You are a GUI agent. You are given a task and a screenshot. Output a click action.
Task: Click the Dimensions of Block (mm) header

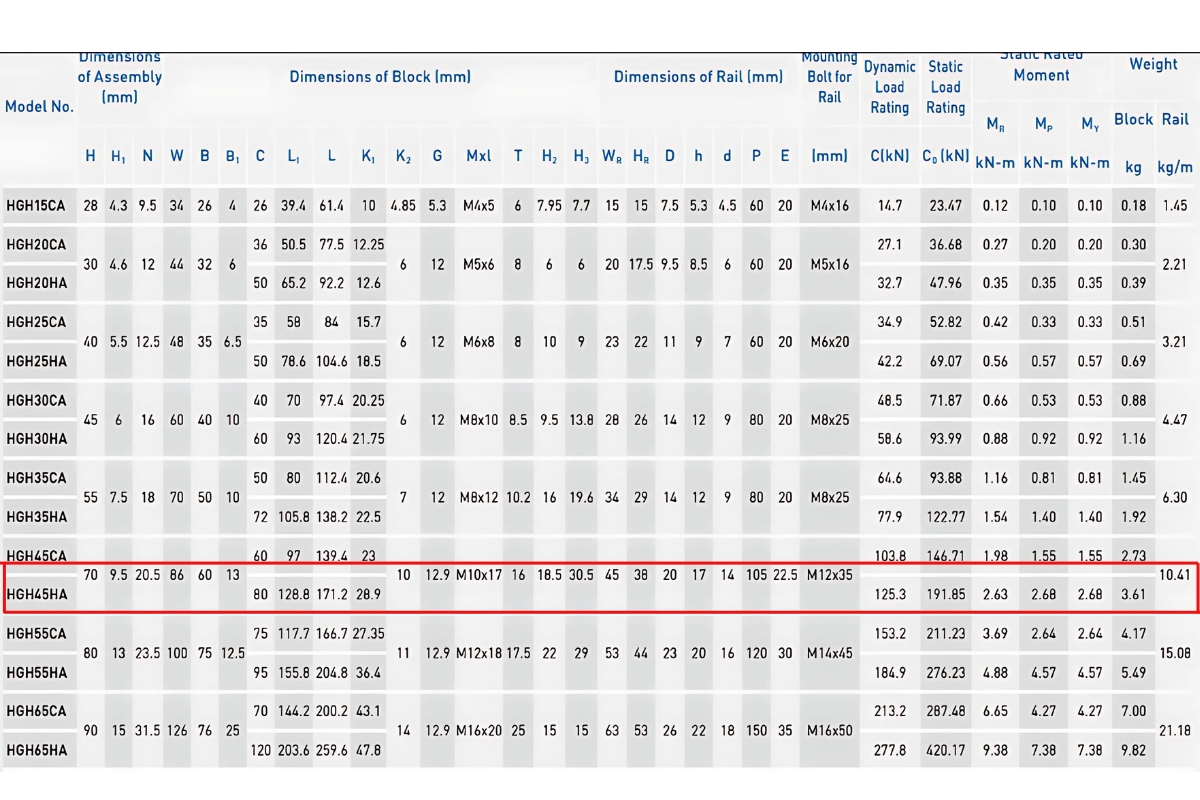coord(380,77)
